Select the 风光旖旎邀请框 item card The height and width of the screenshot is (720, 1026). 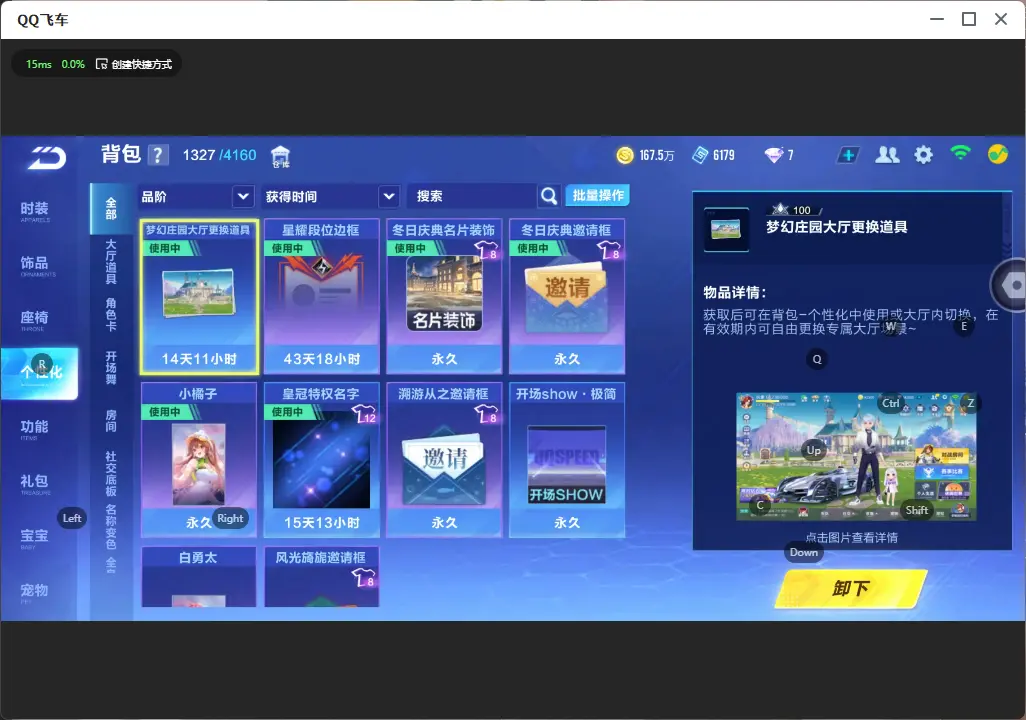pos(321,577)
